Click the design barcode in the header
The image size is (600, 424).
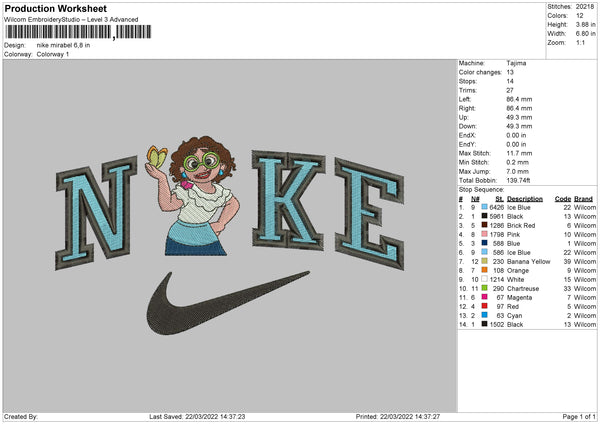tap(78, 32)
